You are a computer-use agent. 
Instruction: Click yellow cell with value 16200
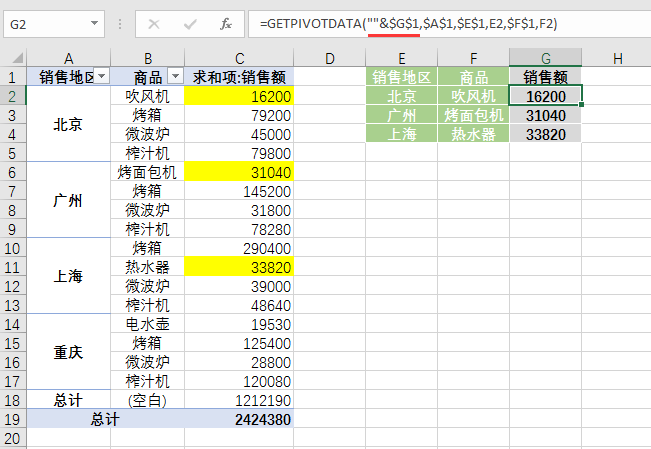pyautogui.click(x=239, y=96)
